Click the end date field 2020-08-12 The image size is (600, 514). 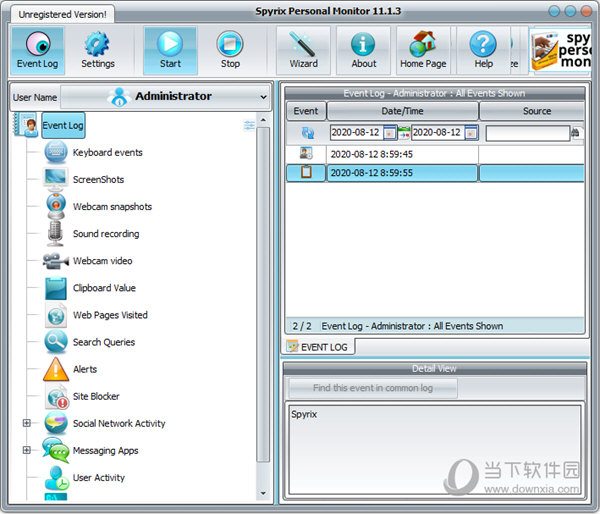coord(437,132)
